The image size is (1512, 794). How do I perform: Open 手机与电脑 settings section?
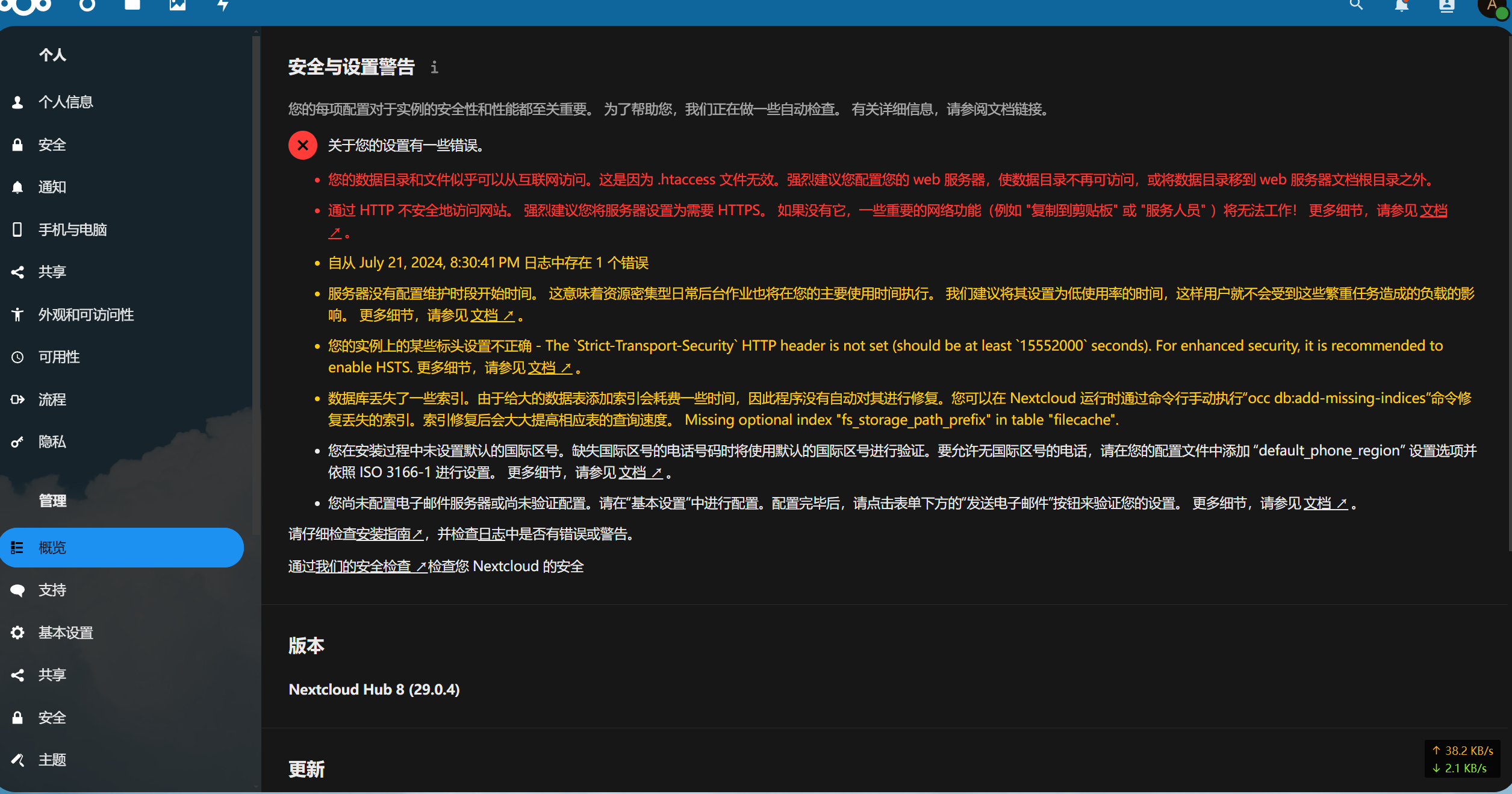point(72,230)
